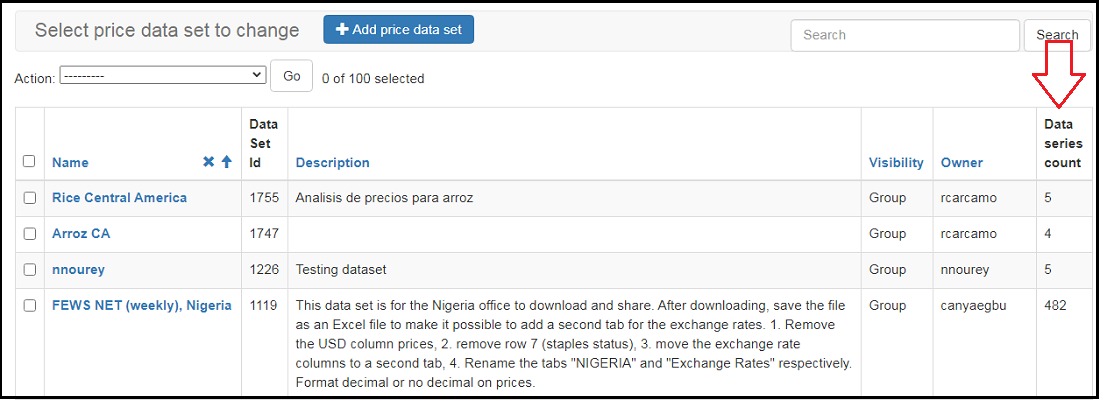Sort by the Owner column header
Viewport: 1100px width, 400px height.
961,162
